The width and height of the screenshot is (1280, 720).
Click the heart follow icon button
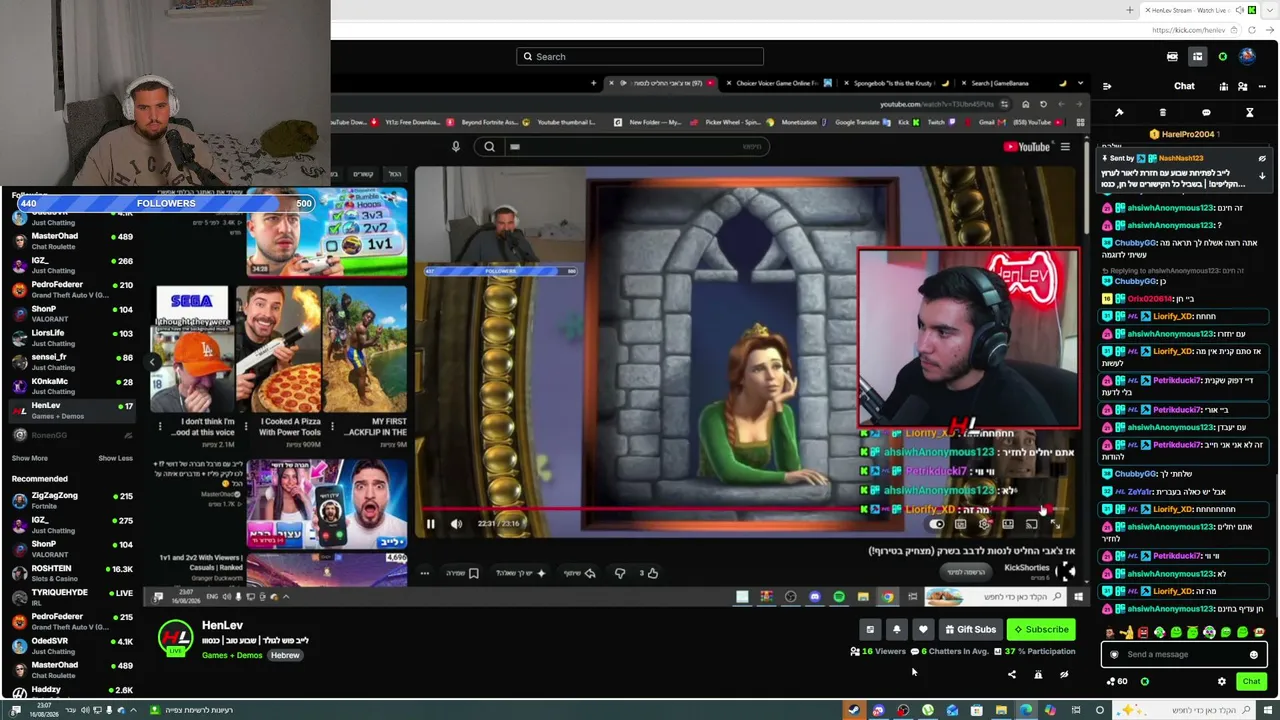click(923, 630)
